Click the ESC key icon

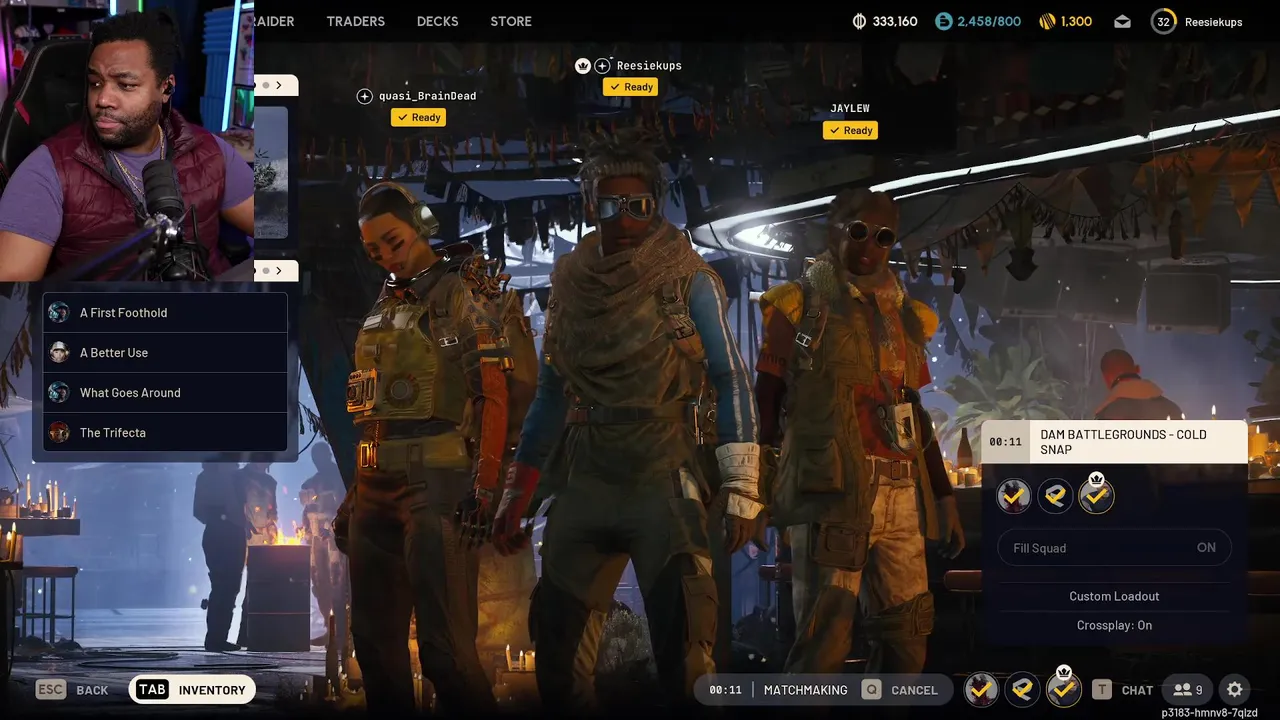(x=52, y=689)
